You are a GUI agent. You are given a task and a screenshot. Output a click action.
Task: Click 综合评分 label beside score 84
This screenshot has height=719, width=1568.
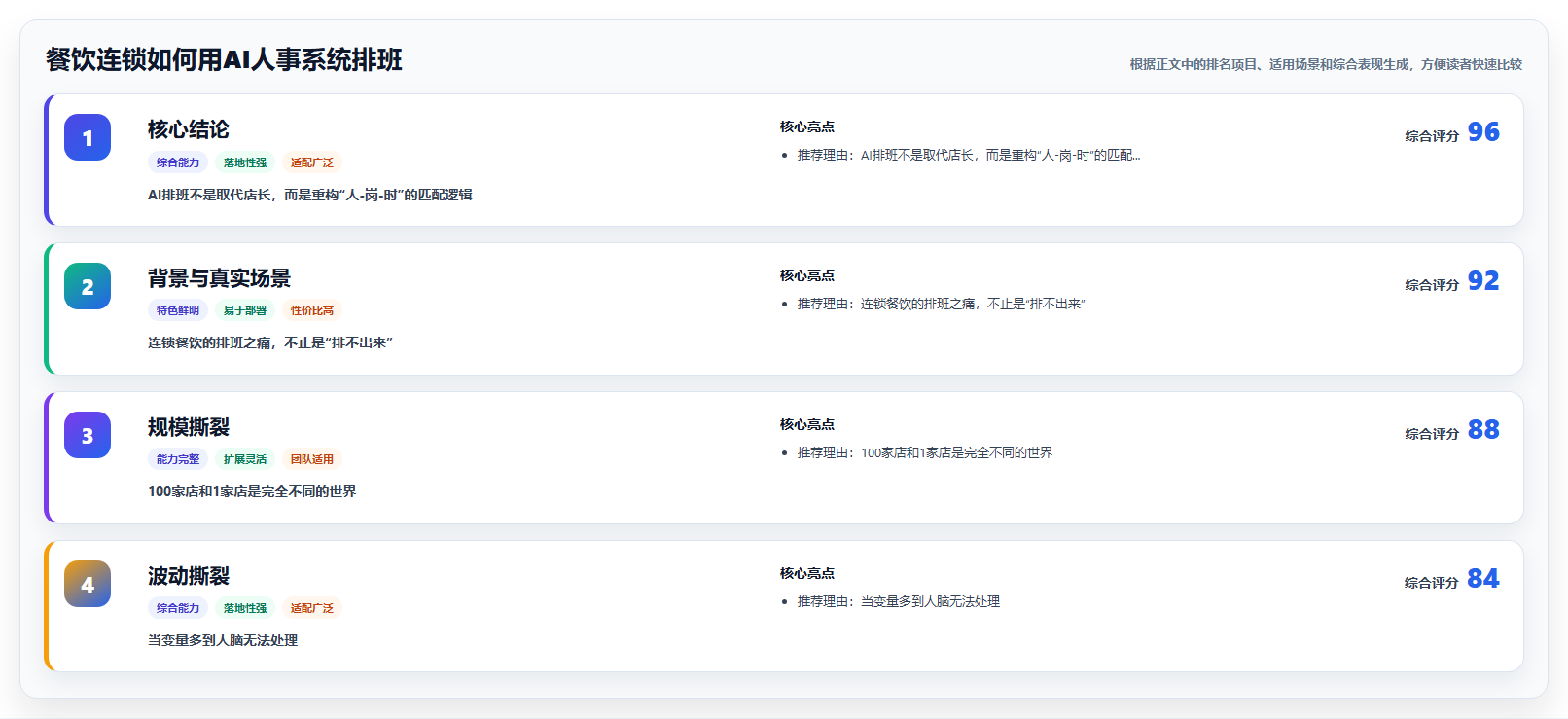pyautogui.click(x=1432, y=583)
